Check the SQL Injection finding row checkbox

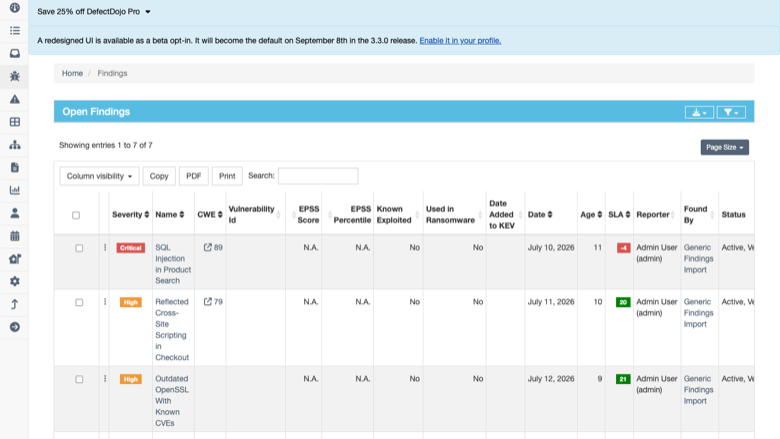[x=79, y=248]
